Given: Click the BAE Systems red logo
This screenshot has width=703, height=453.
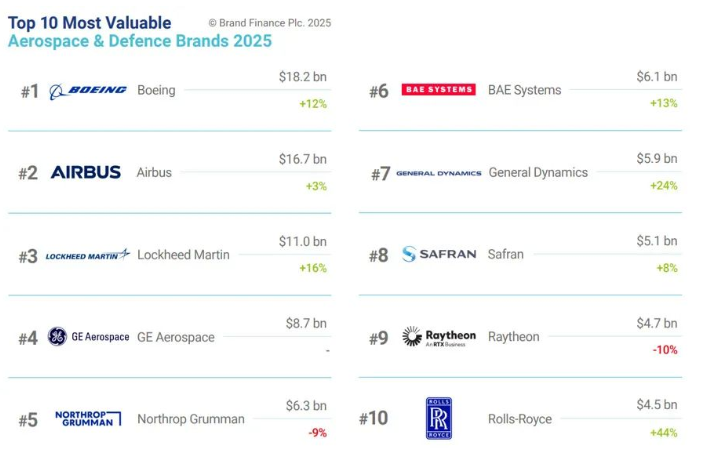Looking at the screenshot, I should pos(438,90).
